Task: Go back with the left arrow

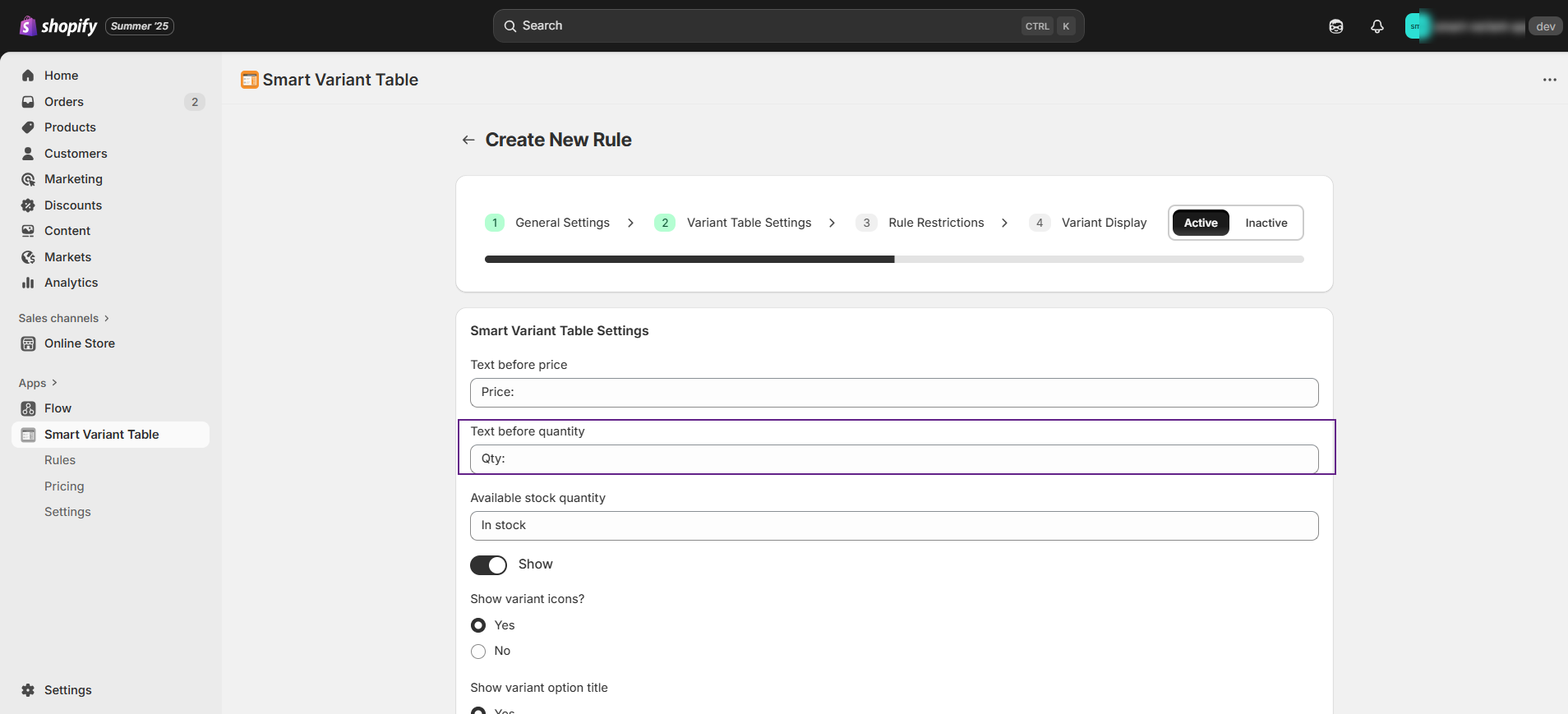Action: click(468, 140)
